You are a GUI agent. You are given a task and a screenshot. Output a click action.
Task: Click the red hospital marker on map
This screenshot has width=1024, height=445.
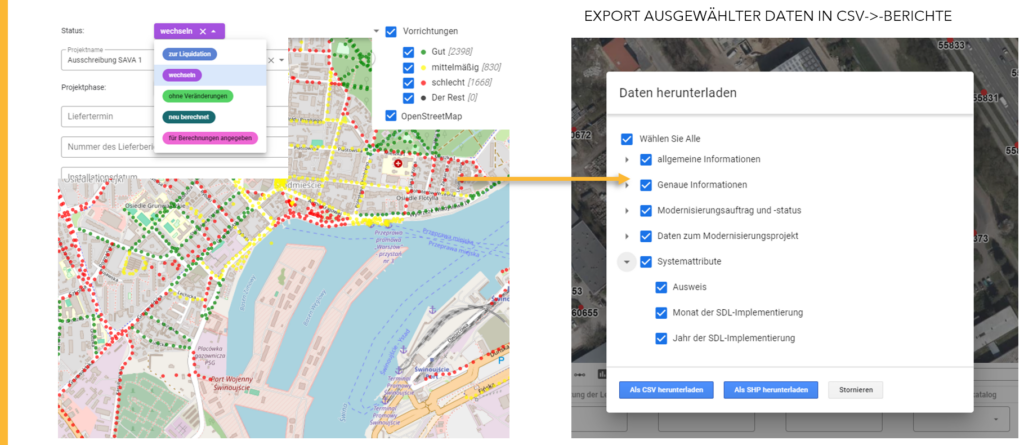pyautogui.click(x=401, y=162)
